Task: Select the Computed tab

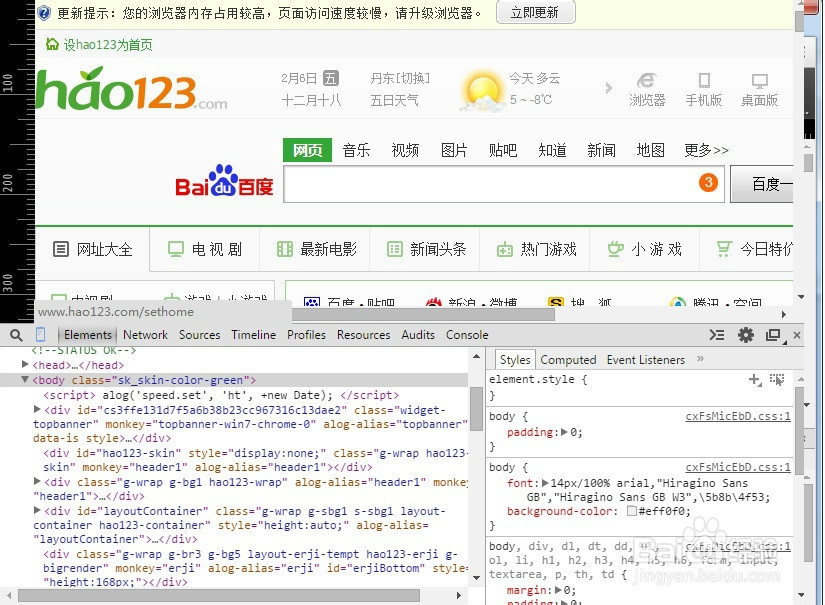Action: (568, 360)
